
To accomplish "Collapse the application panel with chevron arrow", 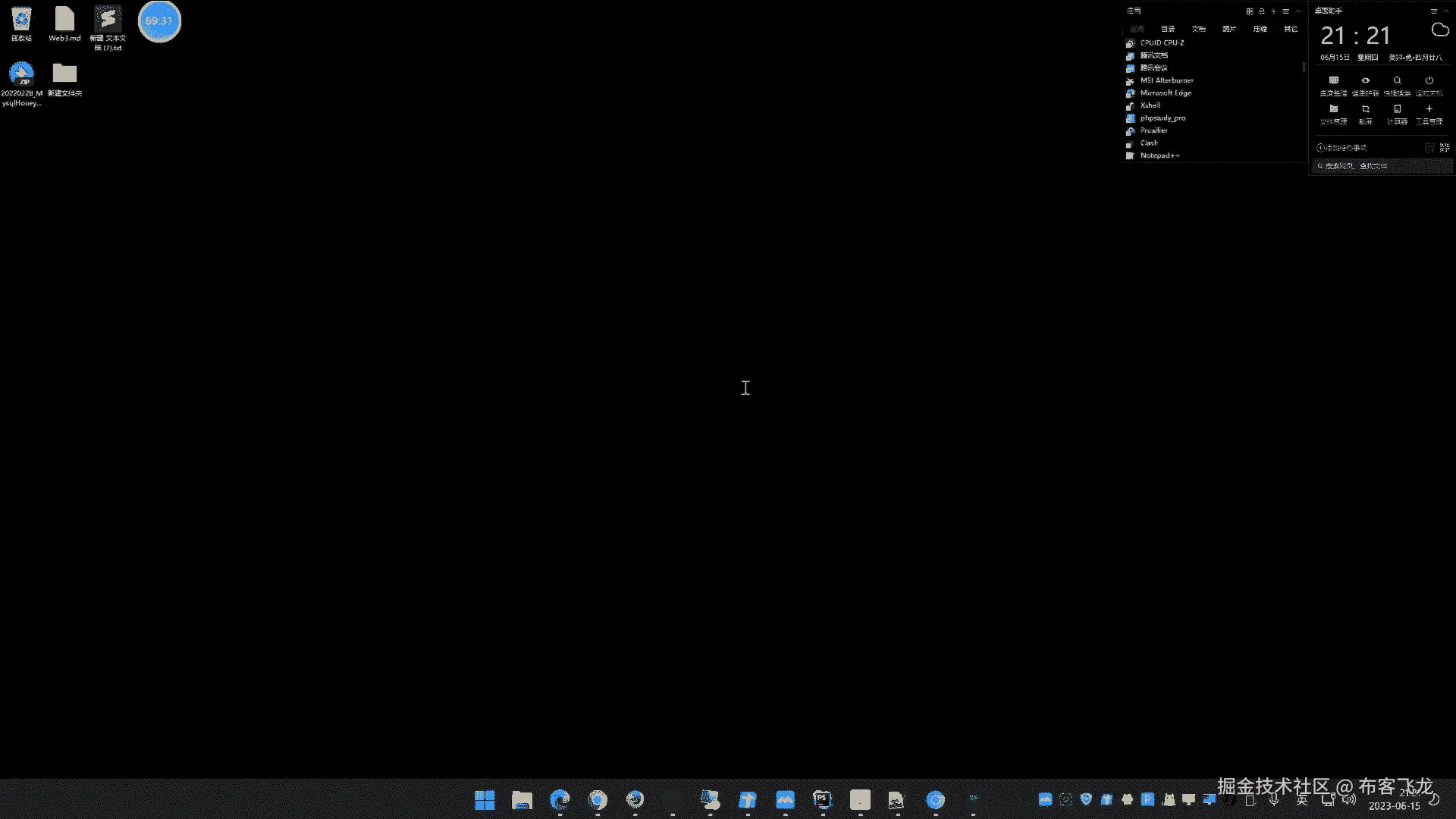I will click(x=1298, y=11).
